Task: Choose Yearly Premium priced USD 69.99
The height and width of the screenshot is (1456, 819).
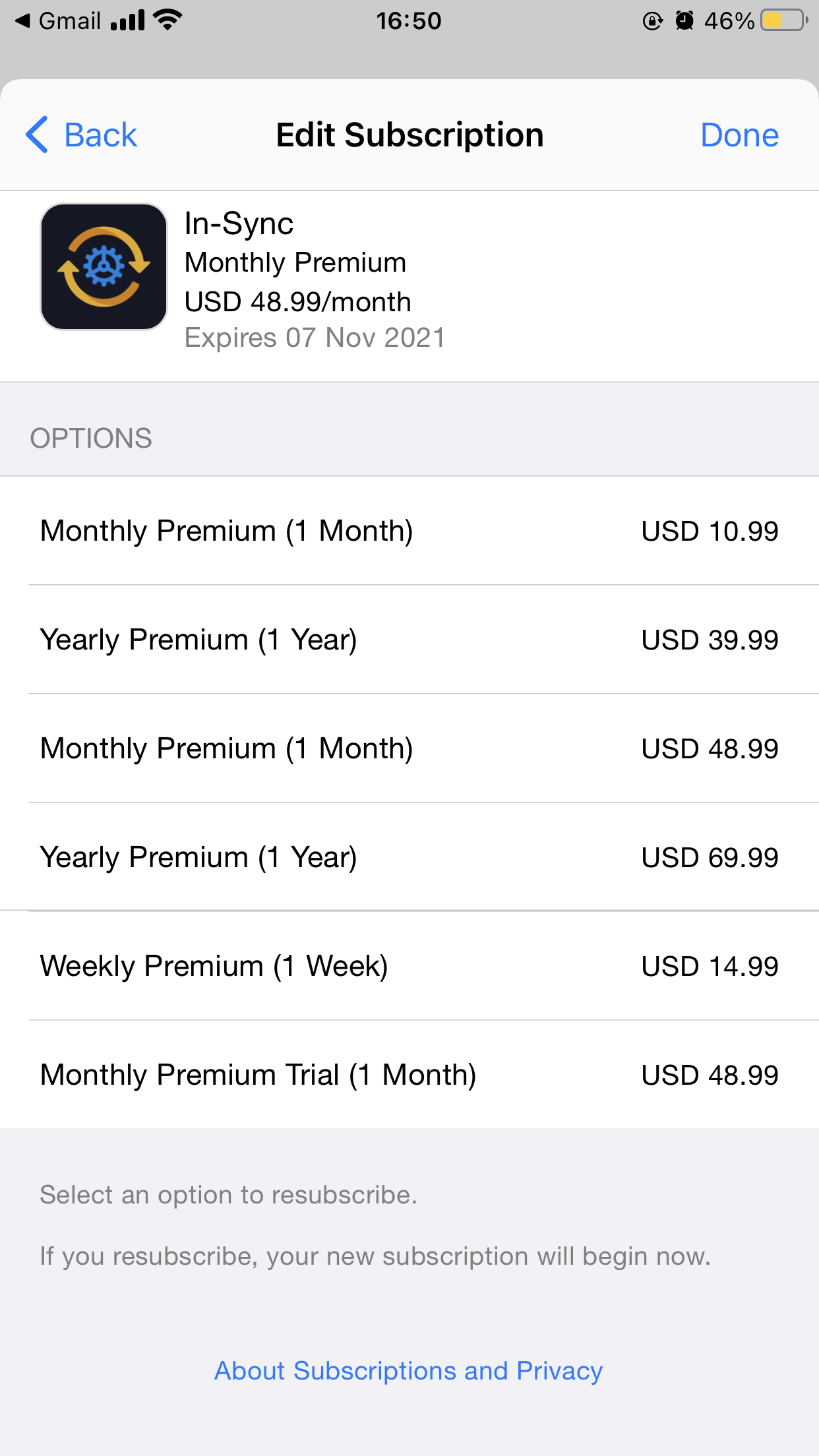Action: 409,857
